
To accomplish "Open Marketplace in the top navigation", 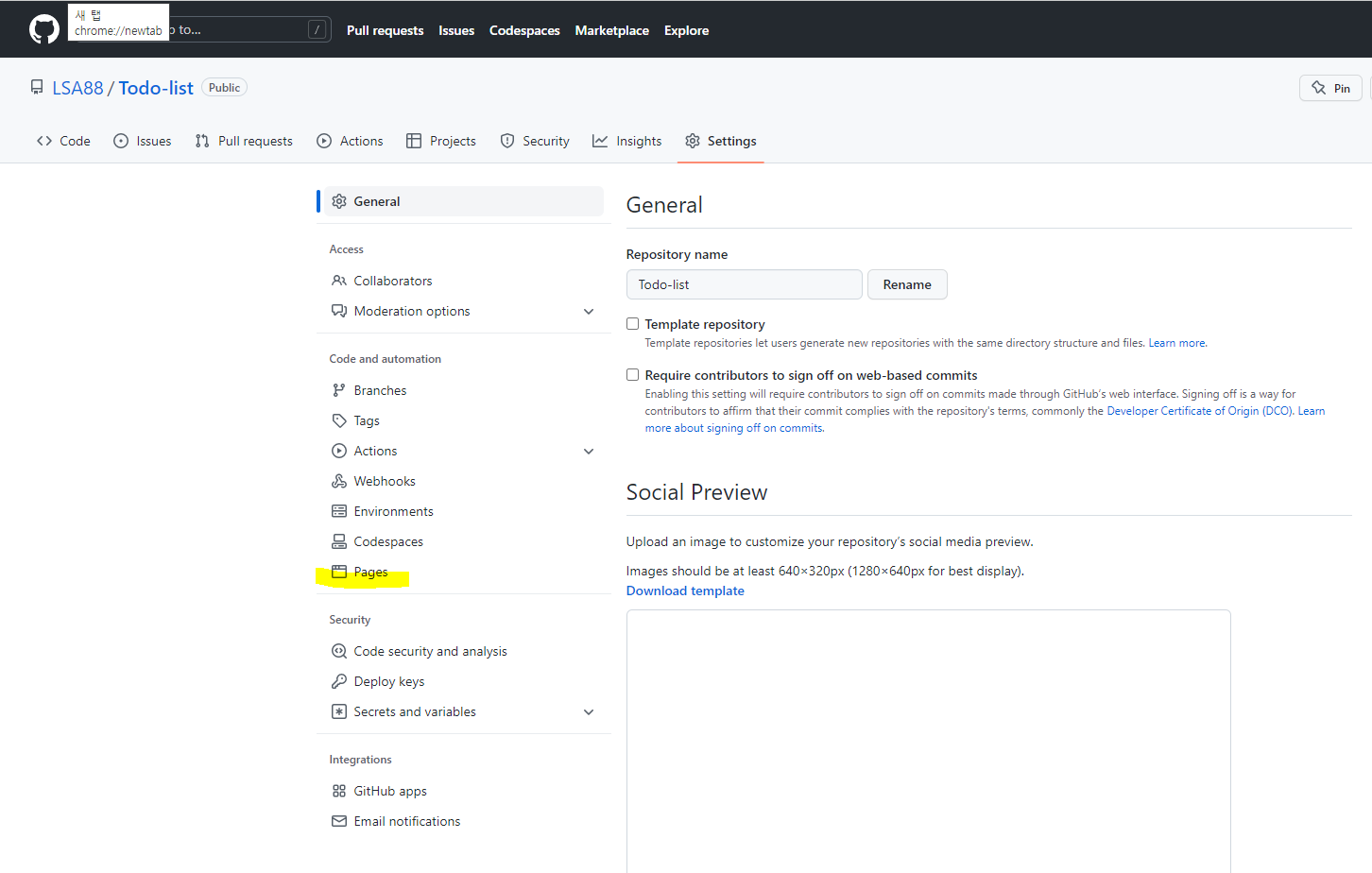I will pos(611,30).
